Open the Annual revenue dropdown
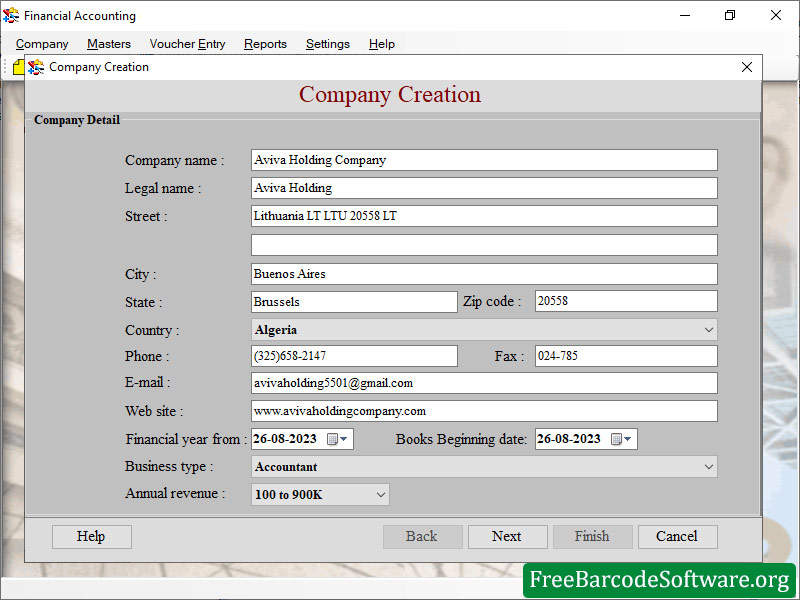The image size is (800, 600). click(x=377, y=493)
